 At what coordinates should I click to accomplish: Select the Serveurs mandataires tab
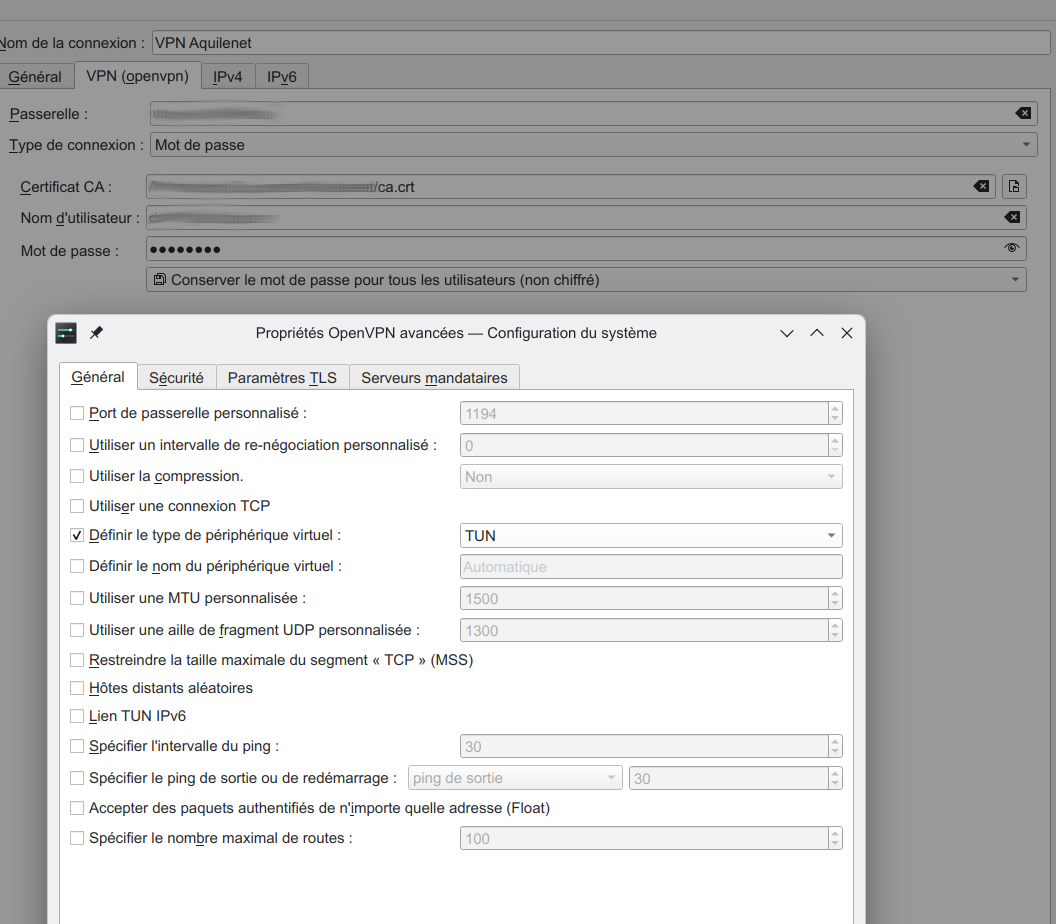434,378
